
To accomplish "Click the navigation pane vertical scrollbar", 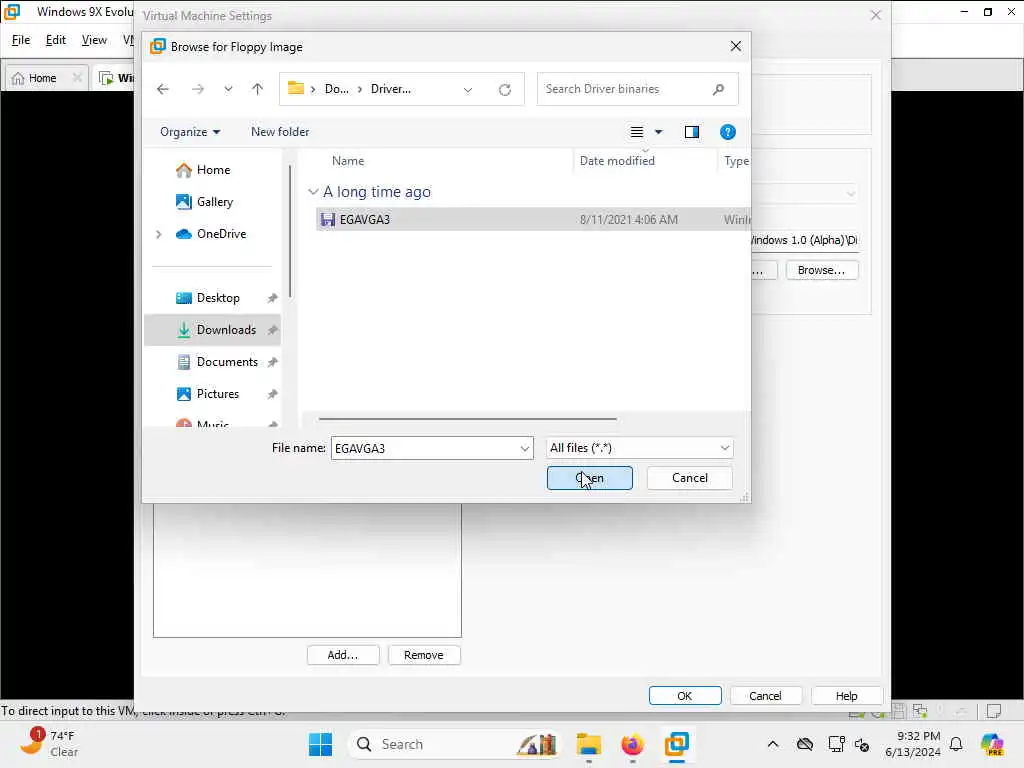I will pyautogui.click(x=289, y=232).
